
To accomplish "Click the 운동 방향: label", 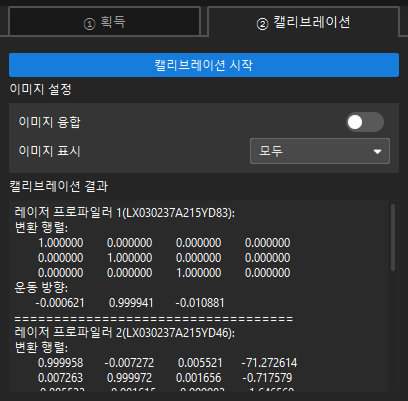I will pyautogui.click(x=41, y=287).
